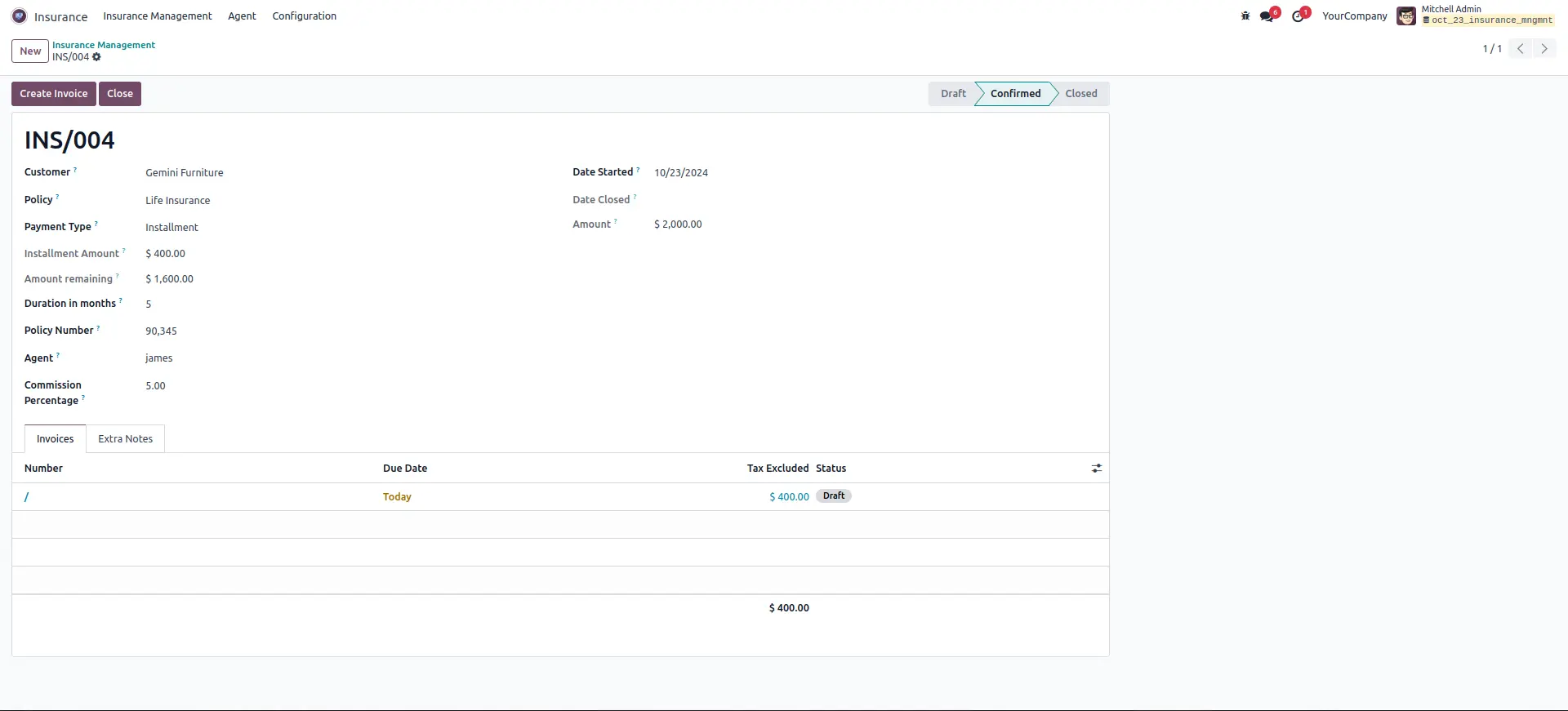The width and height of the screenshot is (1568, 711).
Task: Go to the next record arrow
Action: [x=1543, y=49]
